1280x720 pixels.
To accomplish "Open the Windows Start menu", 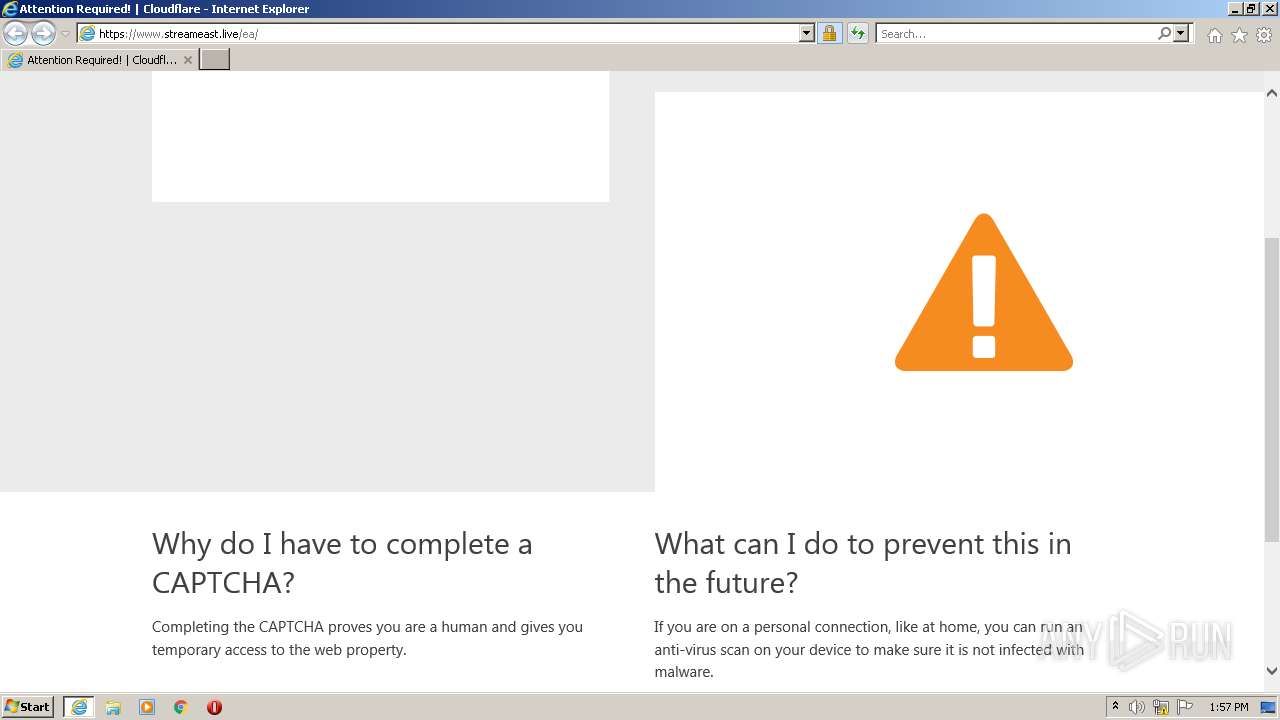I will 28,707.
